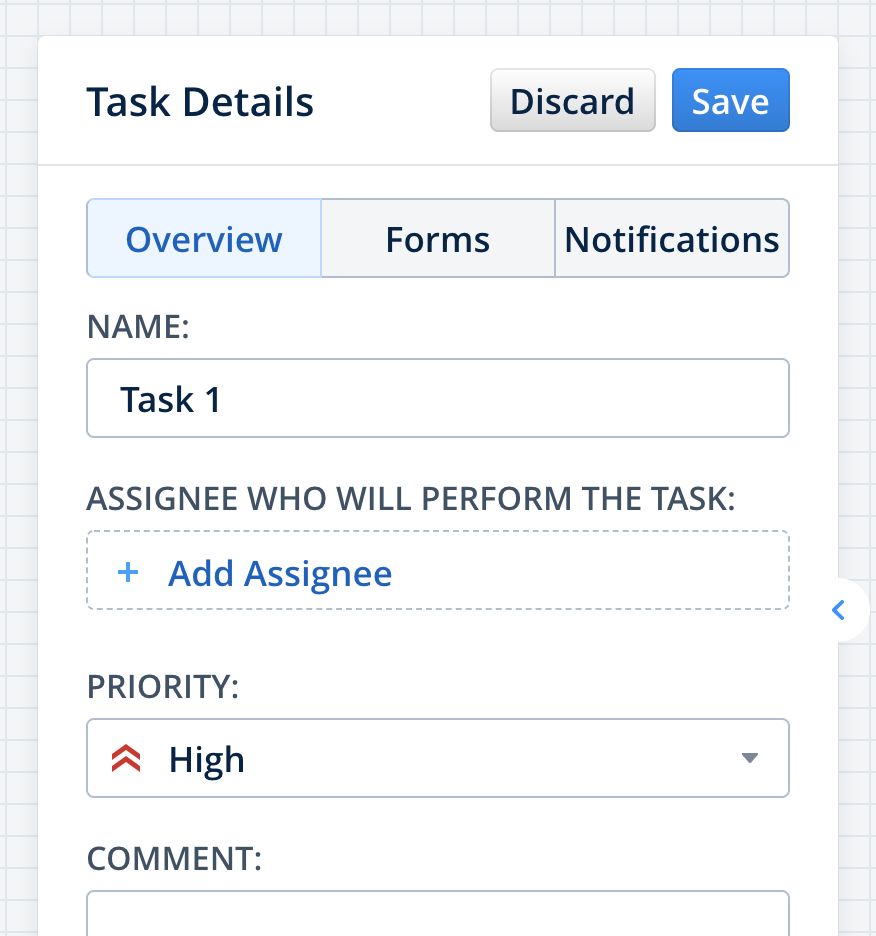Click the grid canvas outside the panel

(18, 400)
